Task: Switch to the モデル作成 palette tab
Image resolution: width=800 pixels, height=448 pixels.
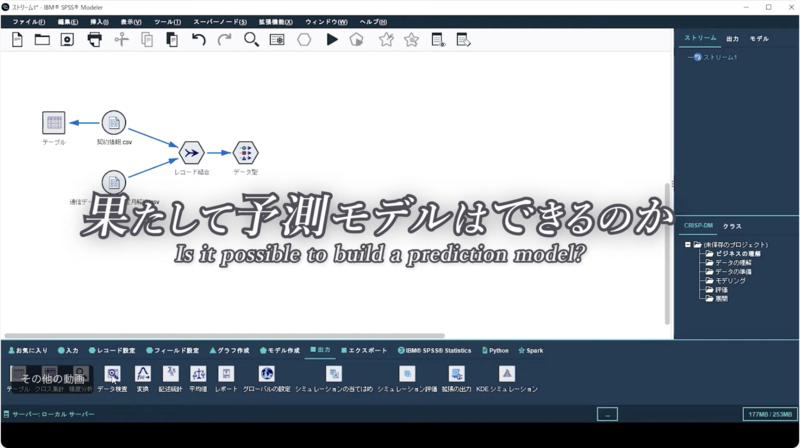Action: [280, 351]
